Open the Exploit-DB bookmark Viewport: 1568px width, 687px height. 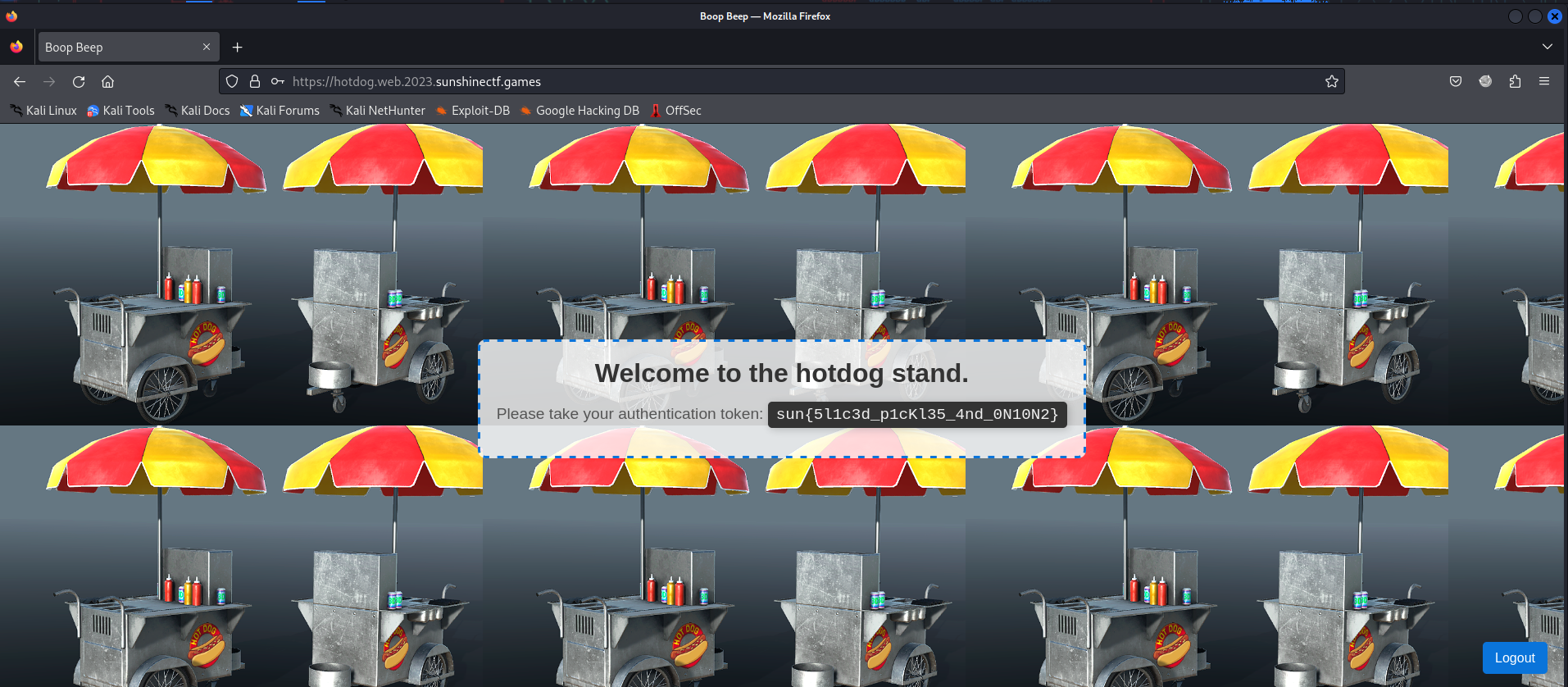click(x=472, y=111)
